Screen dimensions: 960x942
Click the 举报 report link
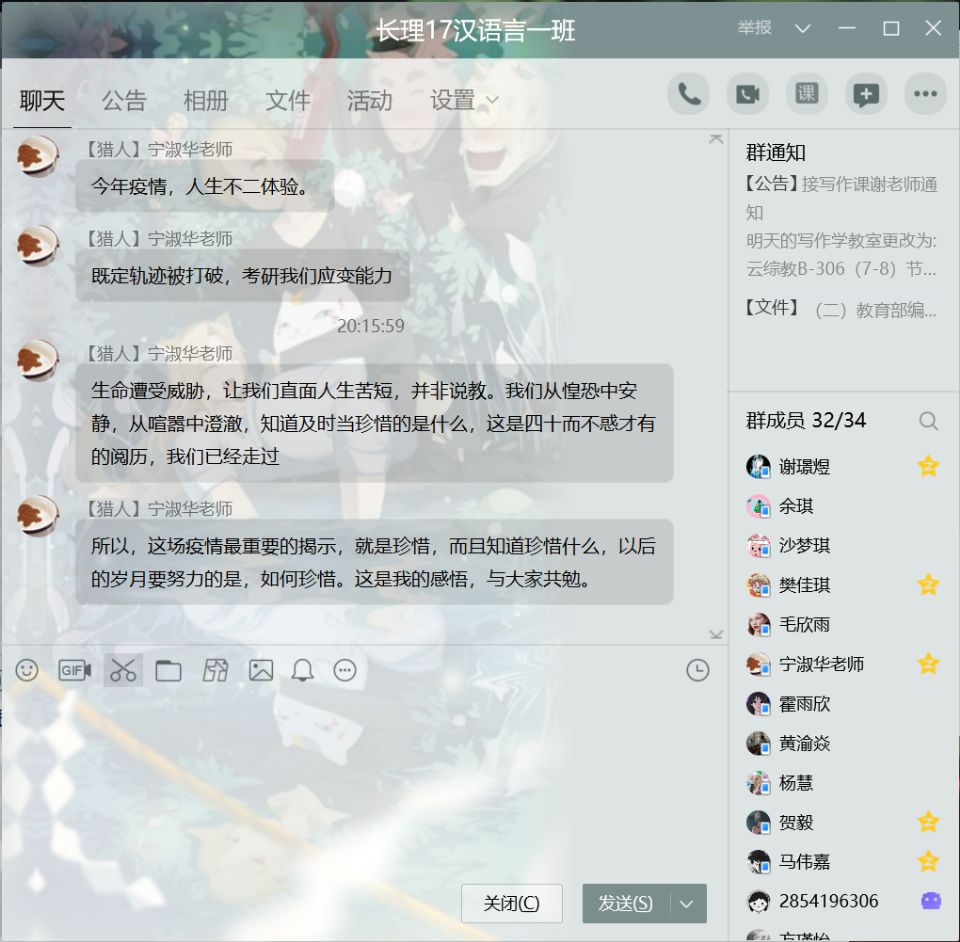click(x=755, y=28)
